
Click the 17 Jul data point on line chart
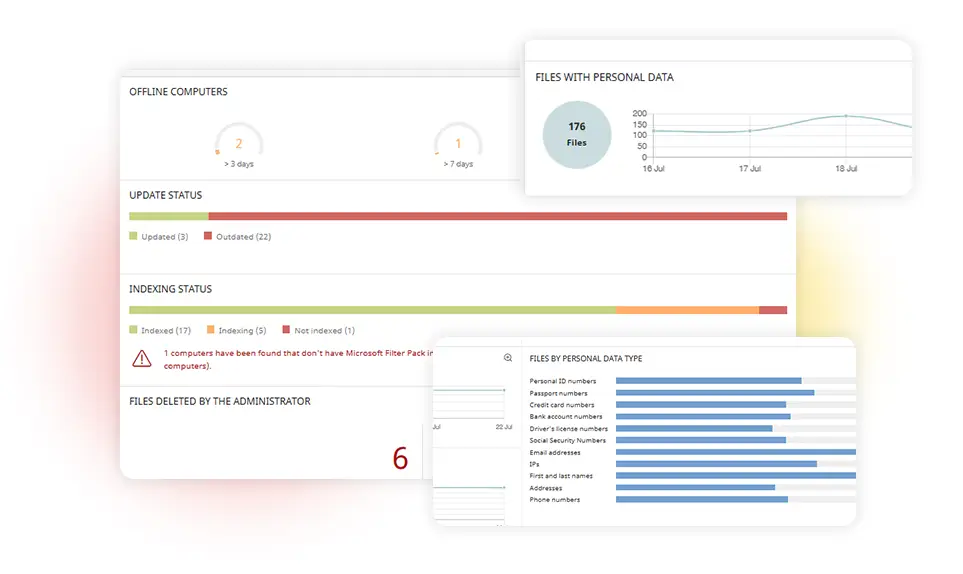(x=750, y=131)
